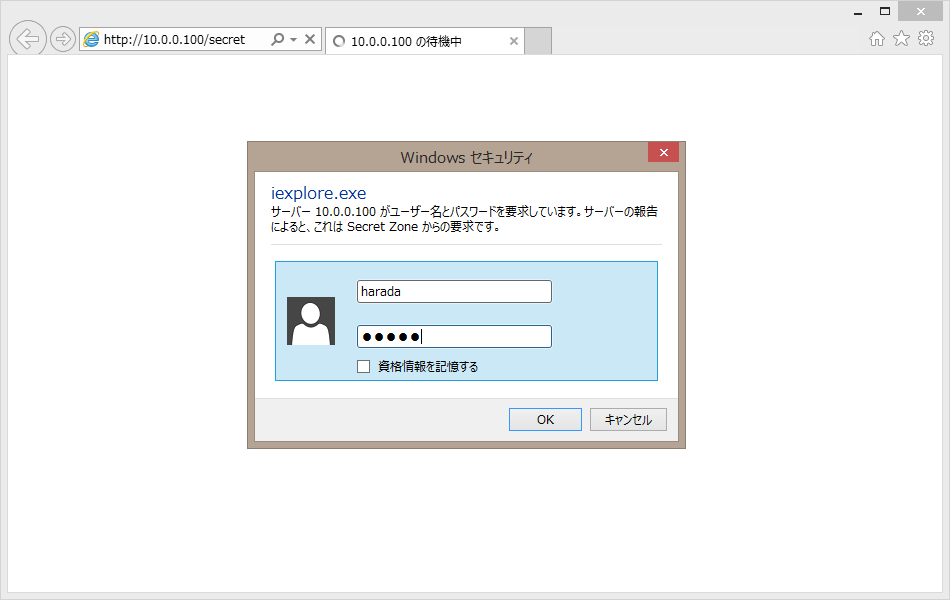Stop page loading with address bar X

310,40
